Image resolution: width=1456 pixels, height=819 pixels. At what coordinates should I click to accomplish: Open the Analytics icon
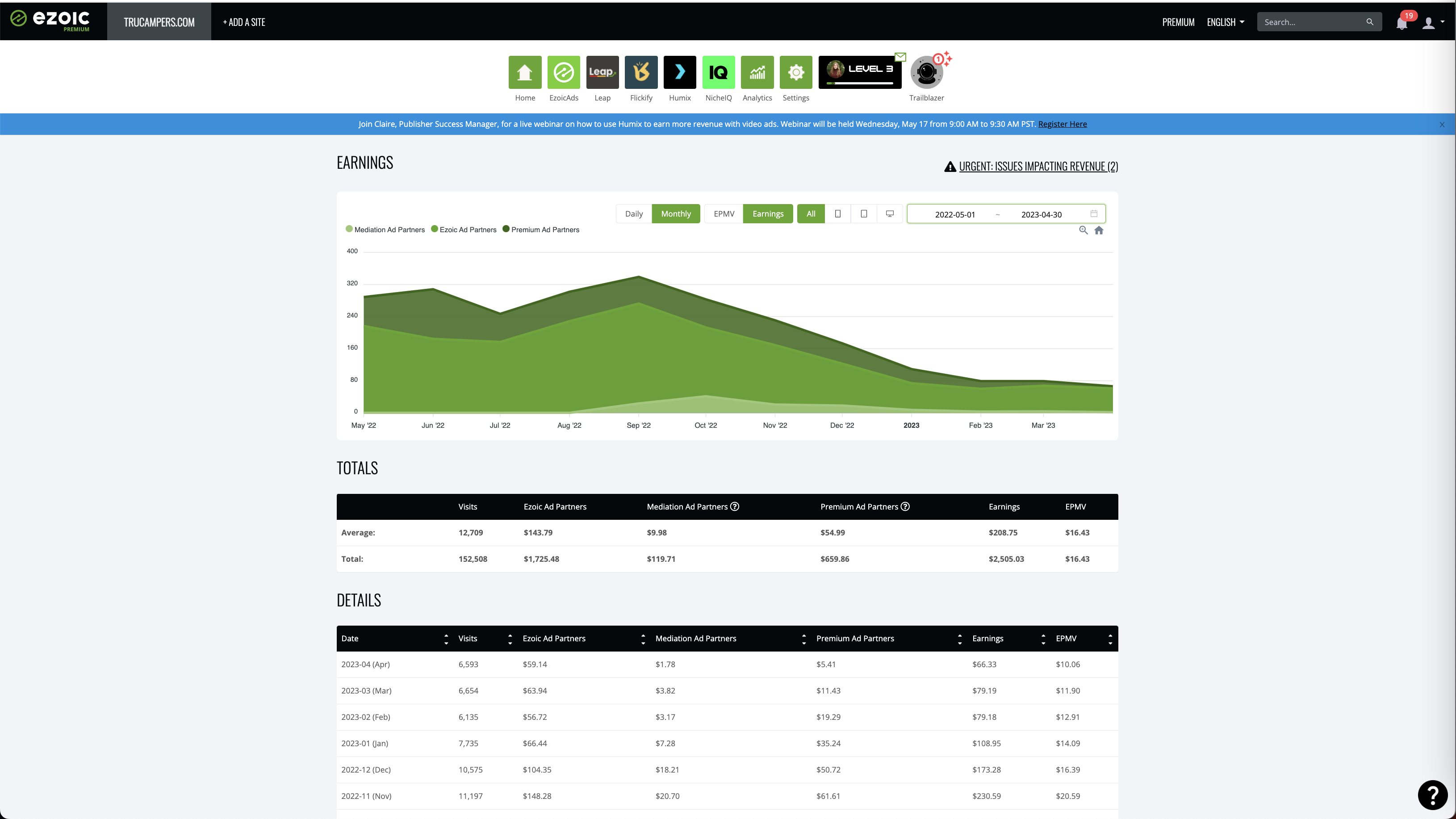(757, 72)
